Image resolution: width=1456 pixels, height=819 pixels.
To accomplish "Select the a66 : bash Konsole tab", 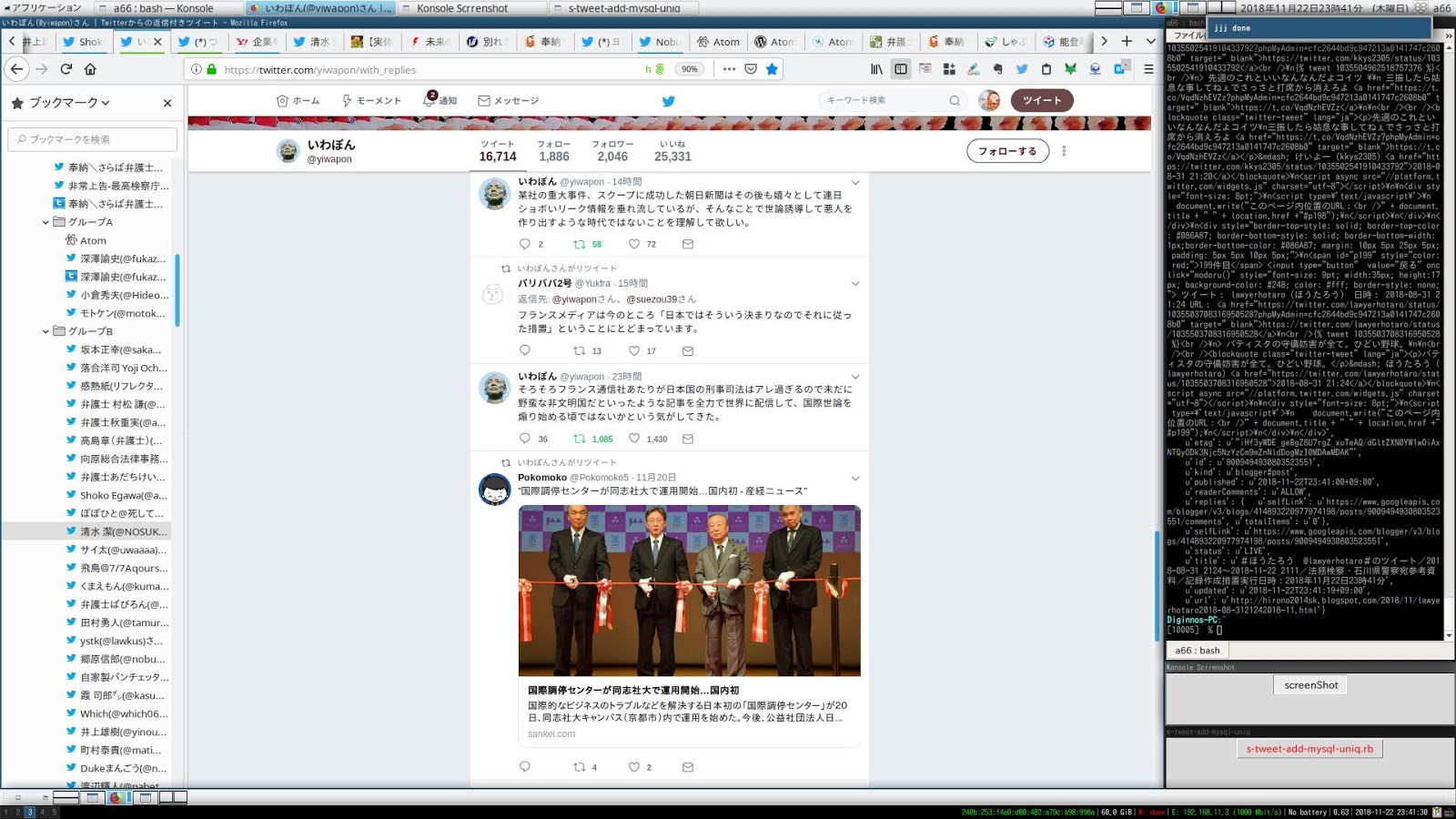I will [1198, 651].
